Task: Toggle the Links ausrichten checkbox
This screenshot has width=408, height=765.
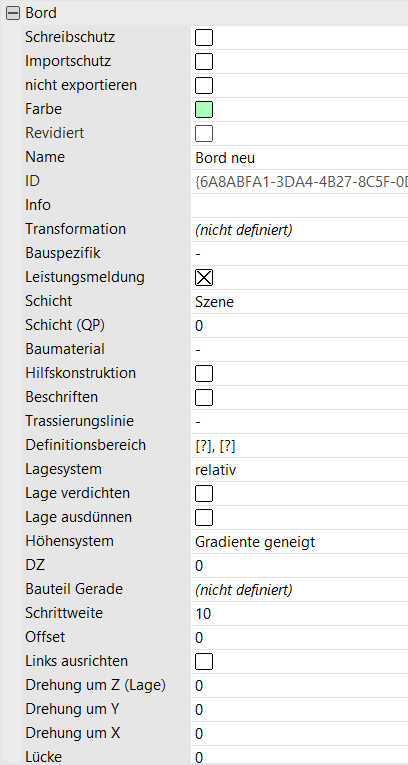Action: [x=204, y=662]
